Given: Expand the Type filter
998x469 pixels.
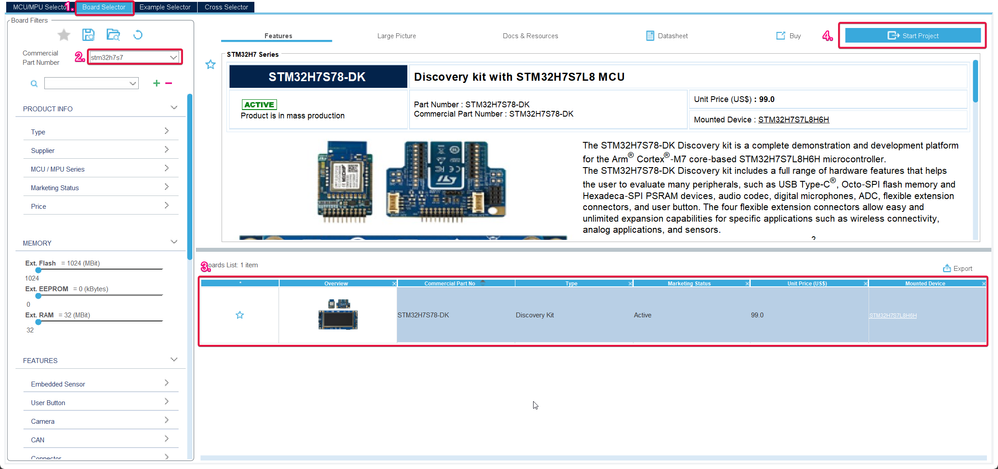Looking at the screenshot, I should 166,131.
